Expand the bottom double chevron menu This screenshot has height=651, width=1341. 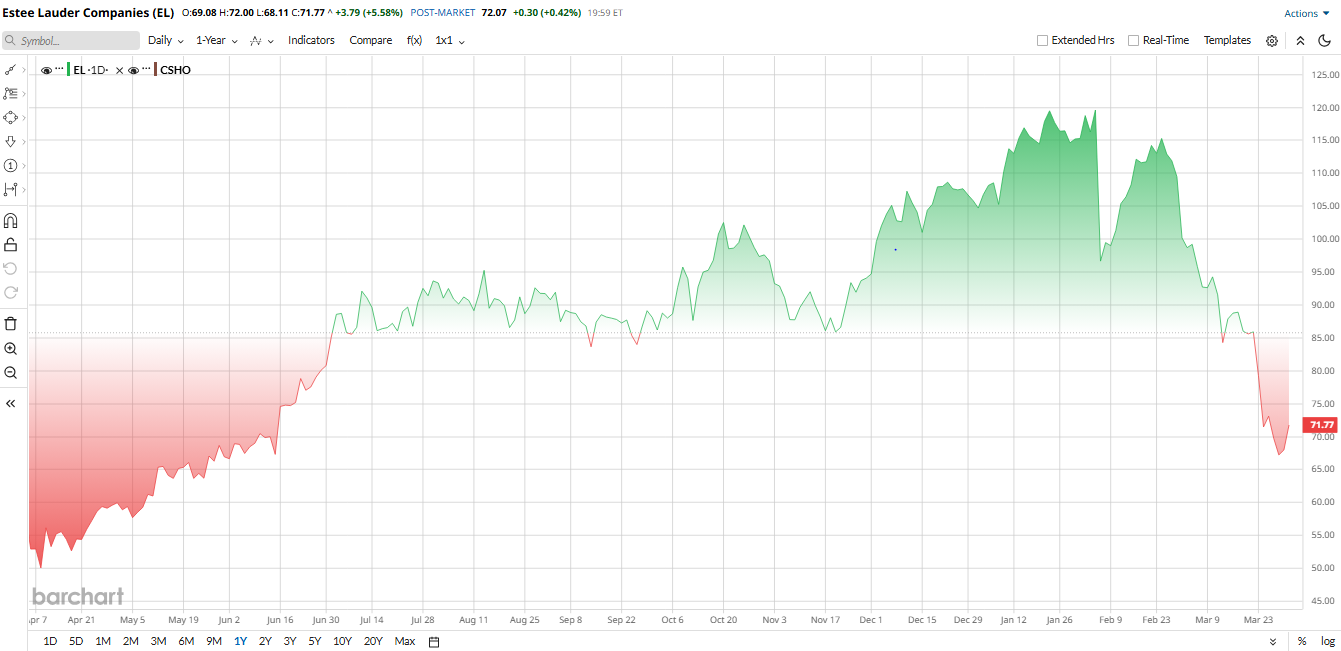coord(1273,641)
